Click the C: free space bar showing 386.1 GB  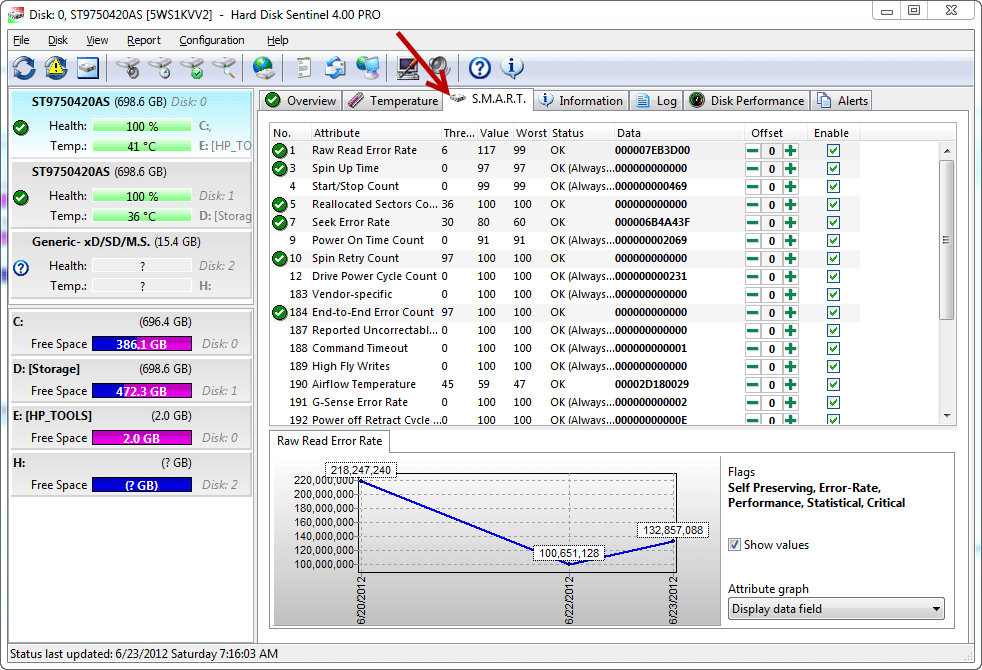[142, 344]
